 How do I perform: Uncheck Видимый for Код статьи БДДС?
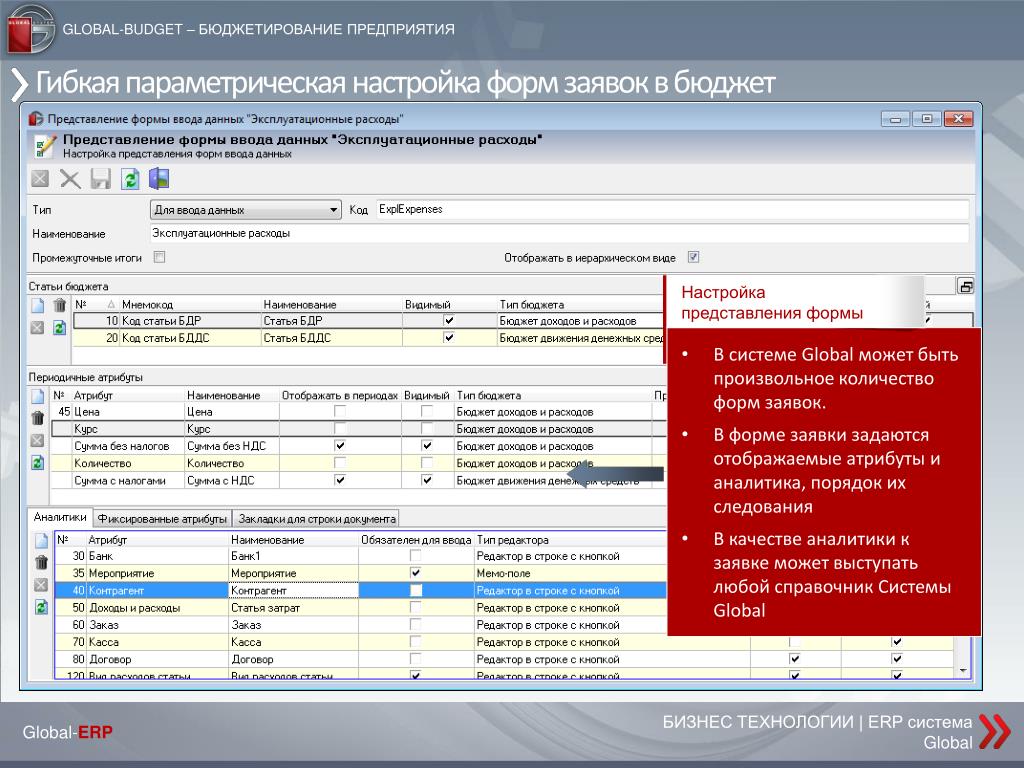click(449, 338)
